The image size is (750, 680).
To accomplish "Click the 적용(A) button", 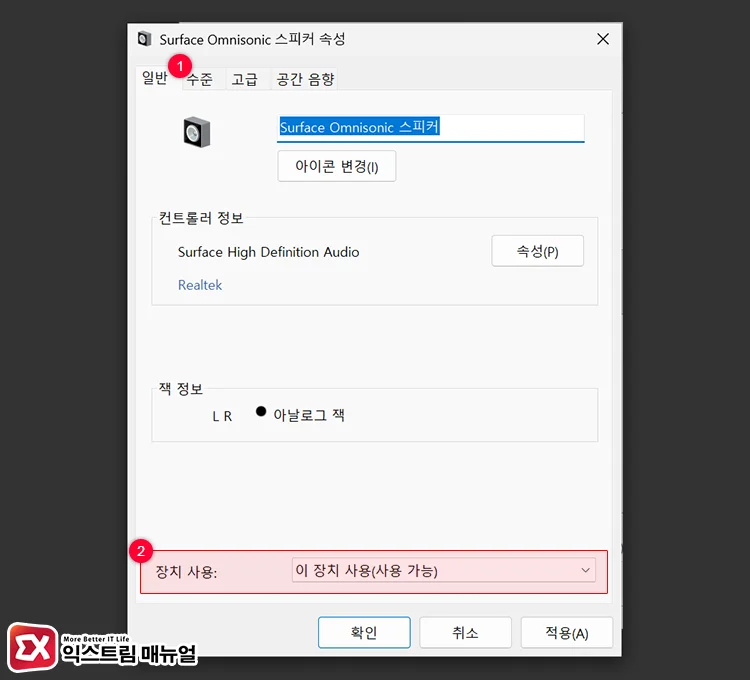I will pos(567,633).
